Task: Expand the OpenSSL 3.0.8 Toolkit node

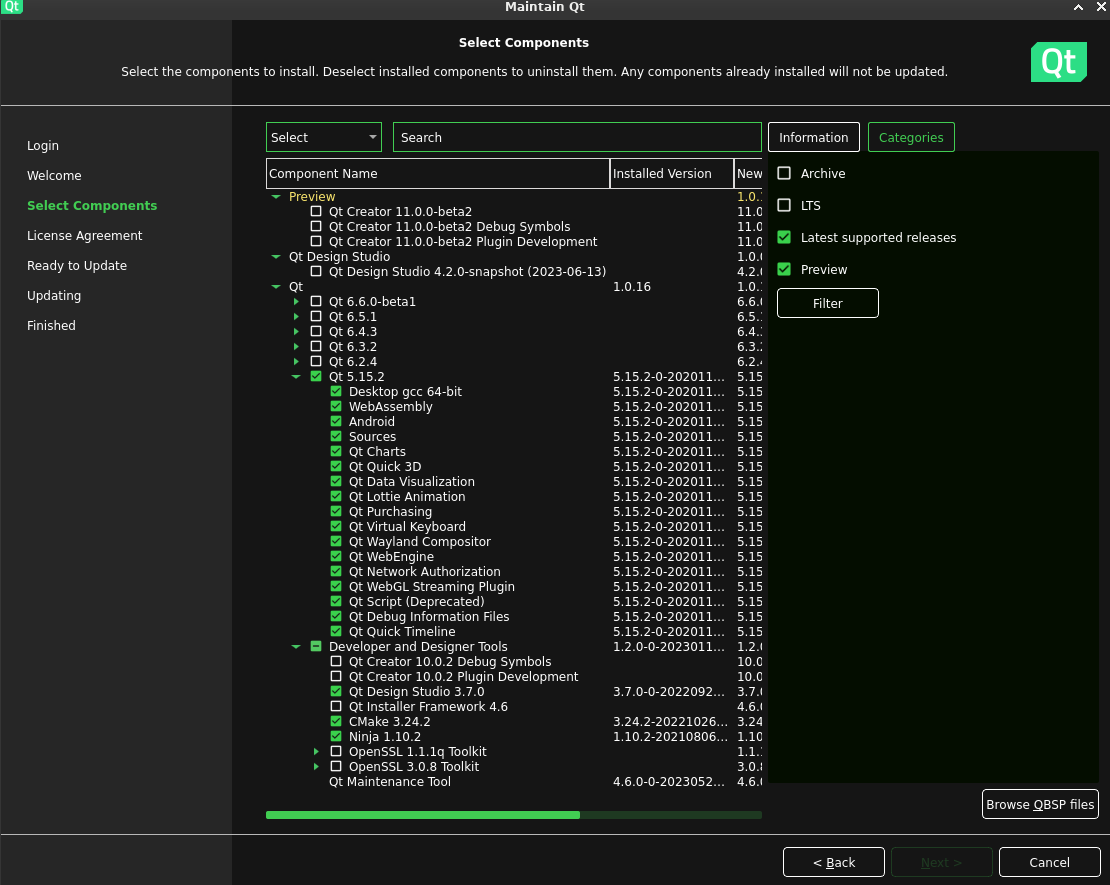Action: (316, 767)
